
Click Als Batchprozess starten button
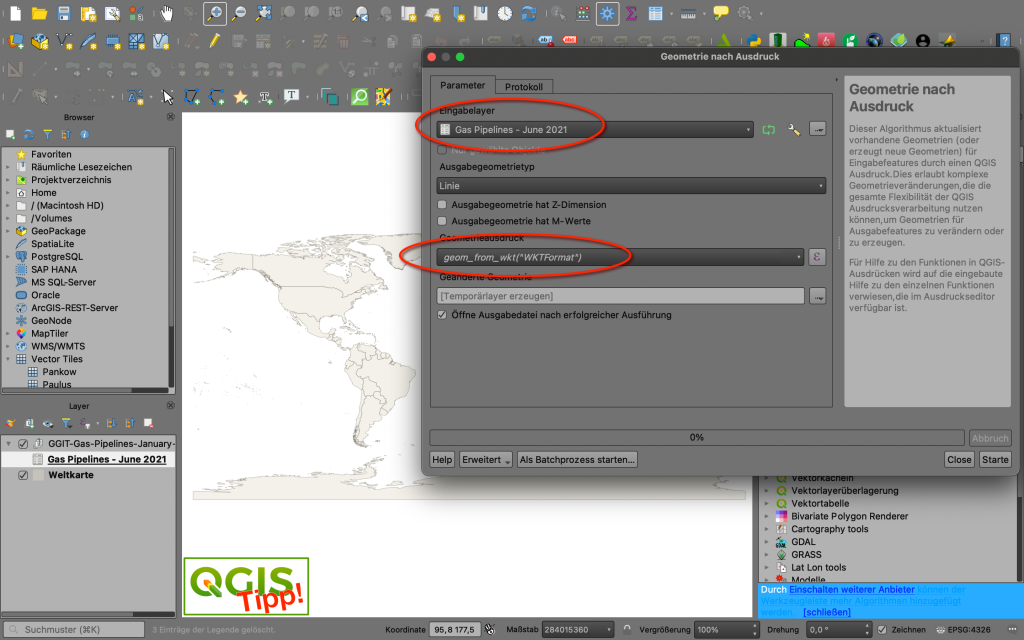tap(577, 460)
